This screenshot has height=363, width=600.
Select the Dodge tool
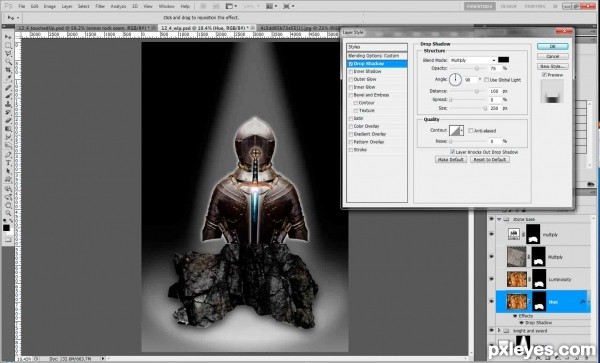8,145
